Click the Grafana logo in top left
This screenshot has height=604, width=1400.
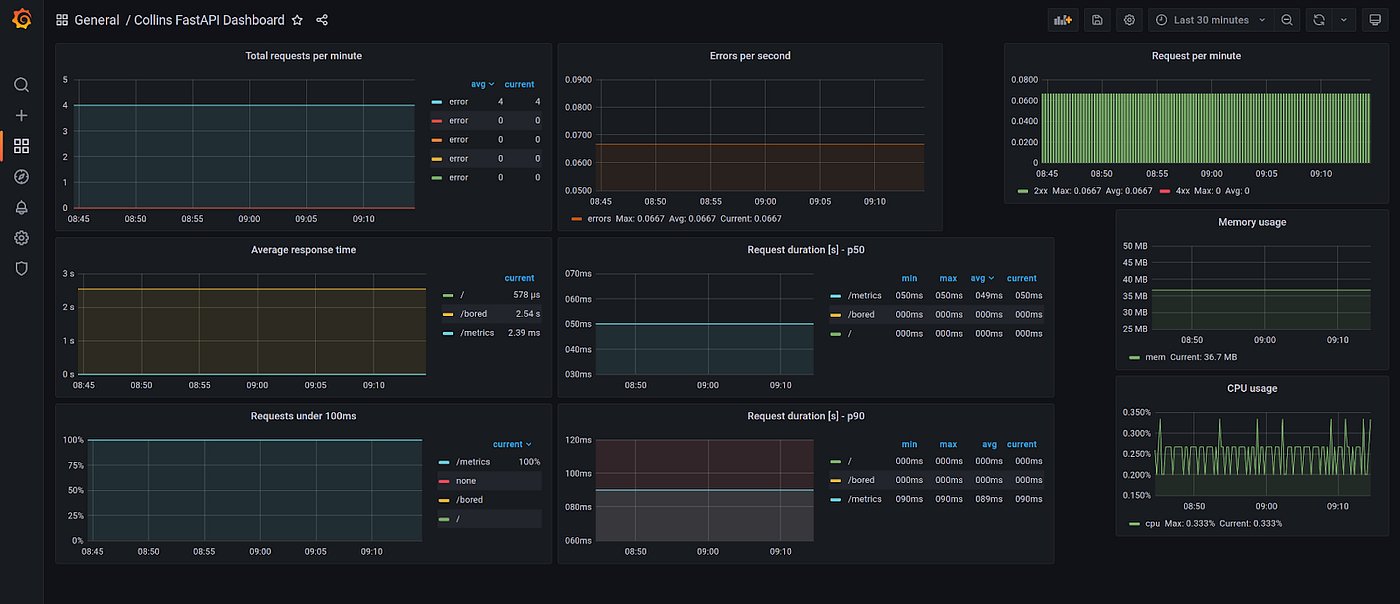[21, 19]
